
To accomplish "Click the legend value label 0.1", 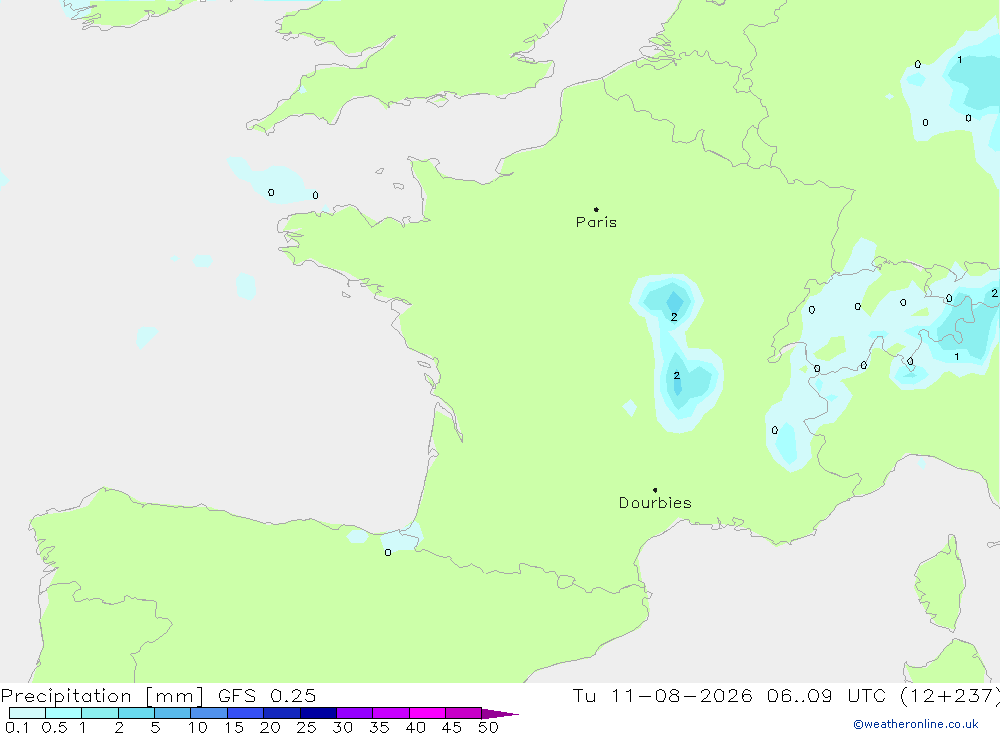I will pyautogui.click(x=17, y=727).
